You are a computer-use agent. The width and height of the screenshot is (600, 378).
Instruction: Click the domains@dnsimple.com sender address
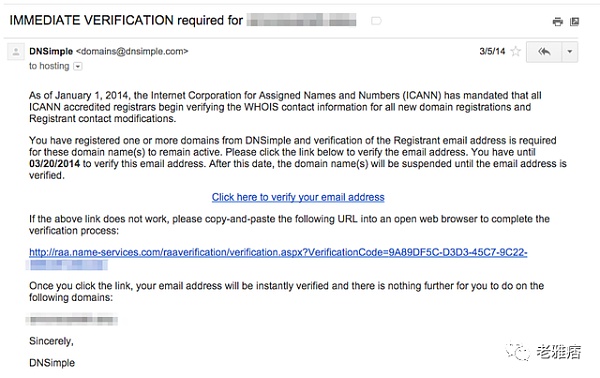(132, 51)
